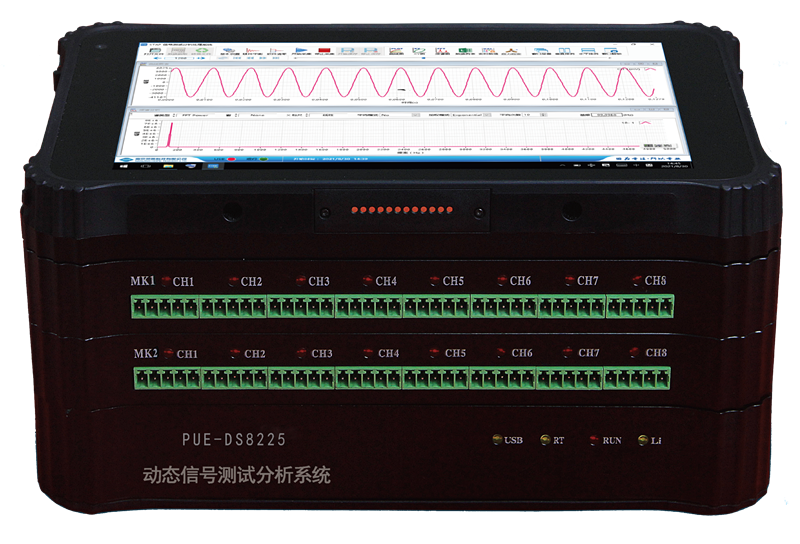Click the green circular icon in the toolbar

(202, 50)
